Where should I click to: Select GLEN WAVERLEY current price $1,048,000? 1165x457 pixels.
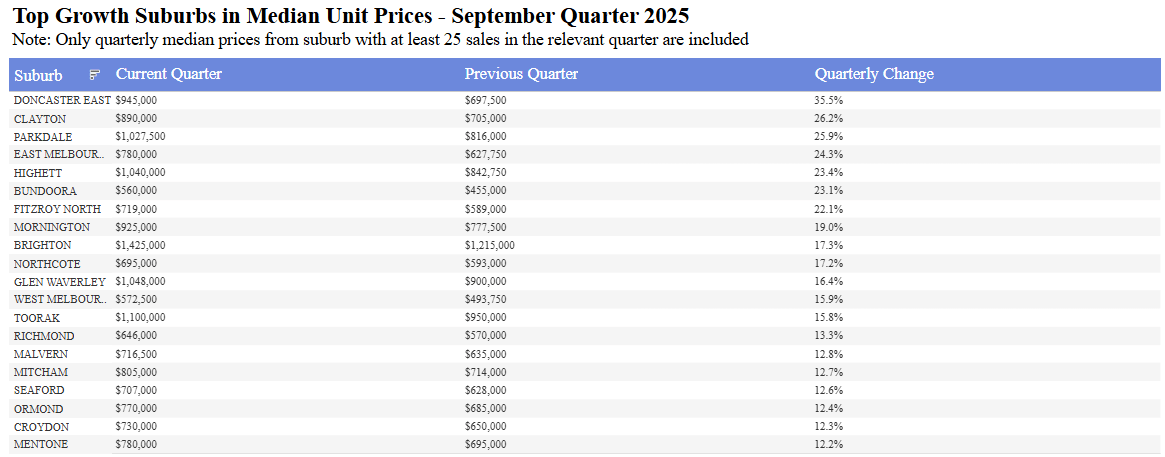[x=140, y=281]
